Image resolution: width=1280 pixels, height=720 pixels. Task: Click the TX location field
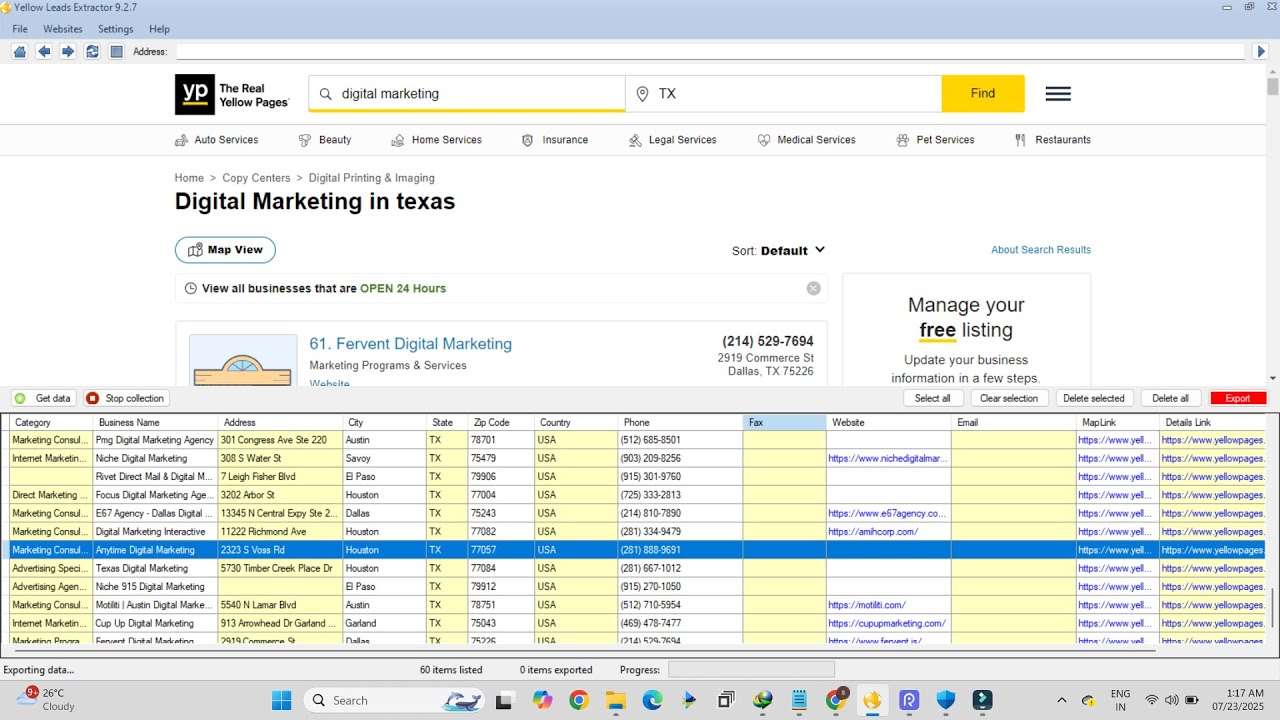(x=784, y=94)
